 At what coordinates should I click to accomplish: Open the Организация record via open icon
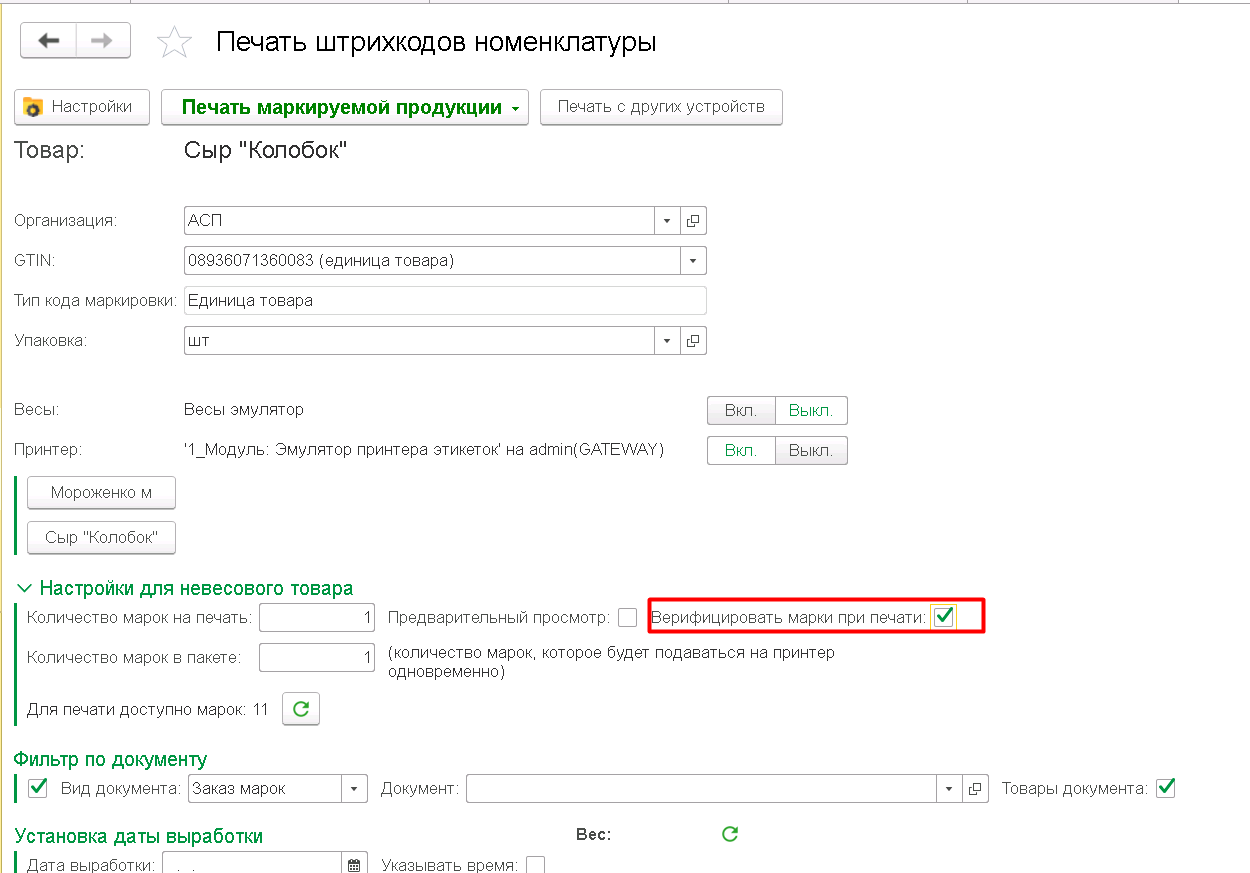click(693, 220)
